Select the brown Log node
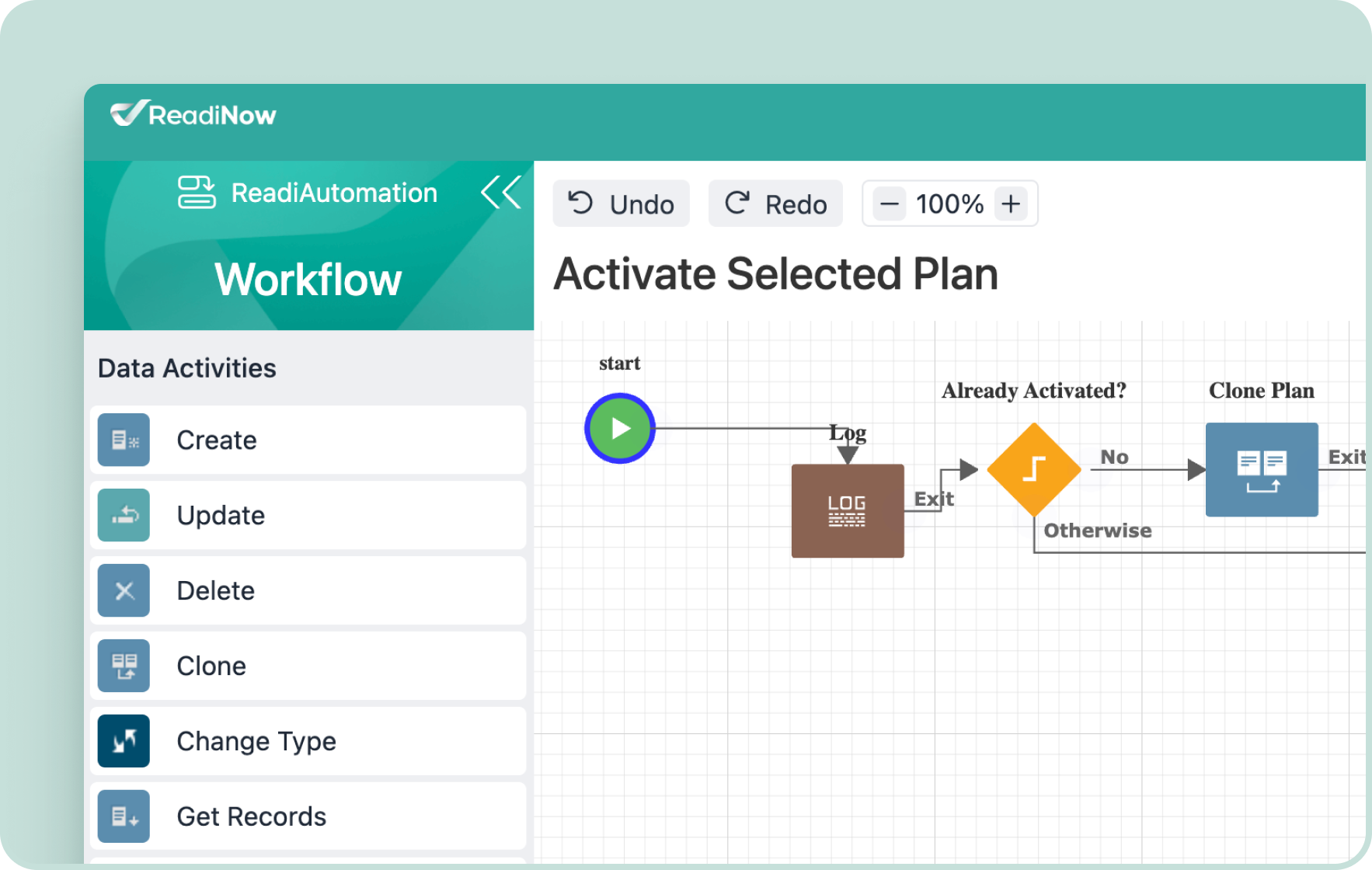1372x870 pixels. (847, 511)
